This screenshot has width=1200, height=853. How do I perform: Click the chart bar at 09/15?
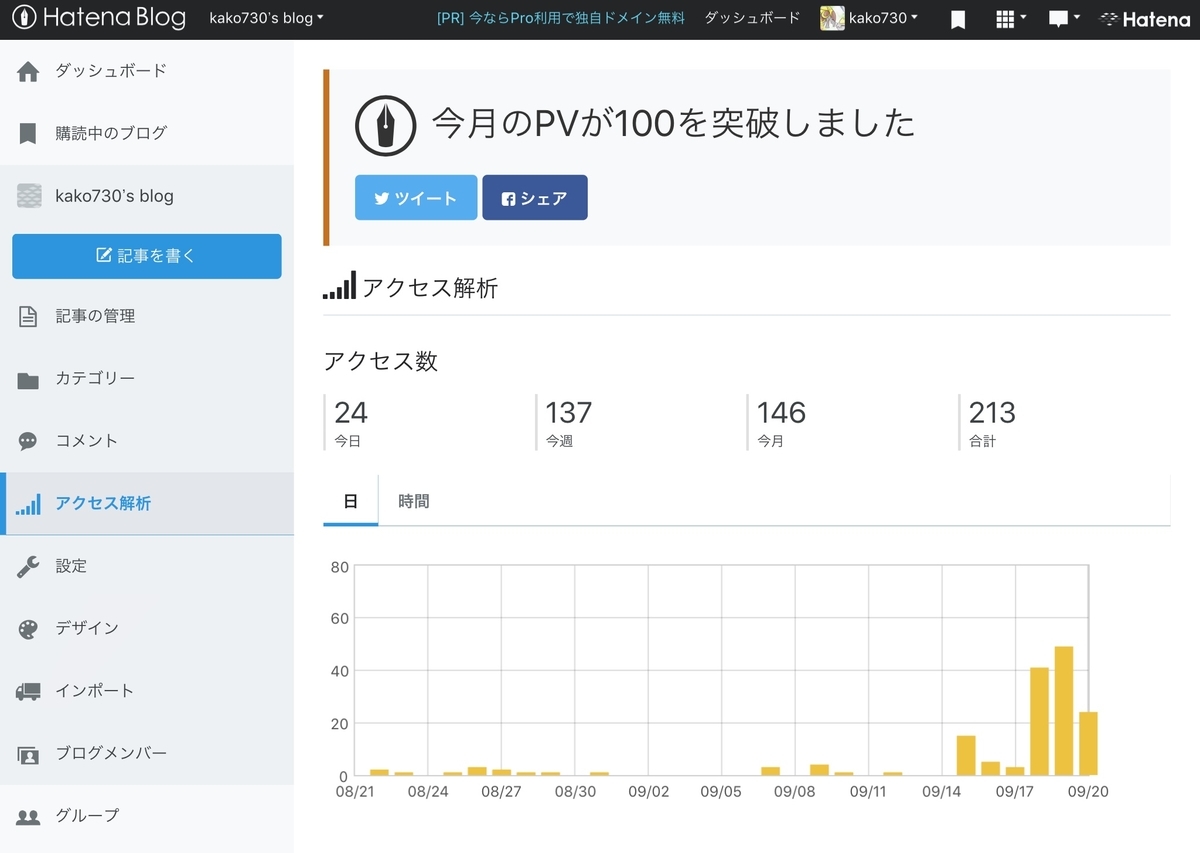[x=966, y=756]
